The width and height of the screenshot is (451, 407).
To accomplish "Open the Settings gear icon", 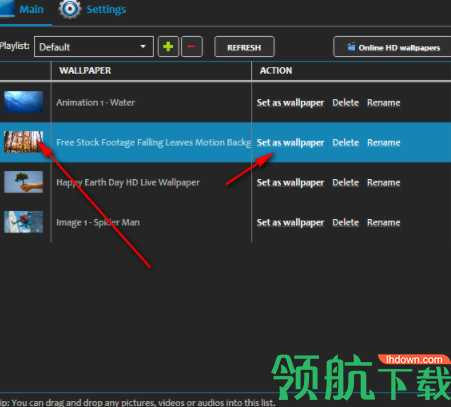I will [x=70, y=9].
